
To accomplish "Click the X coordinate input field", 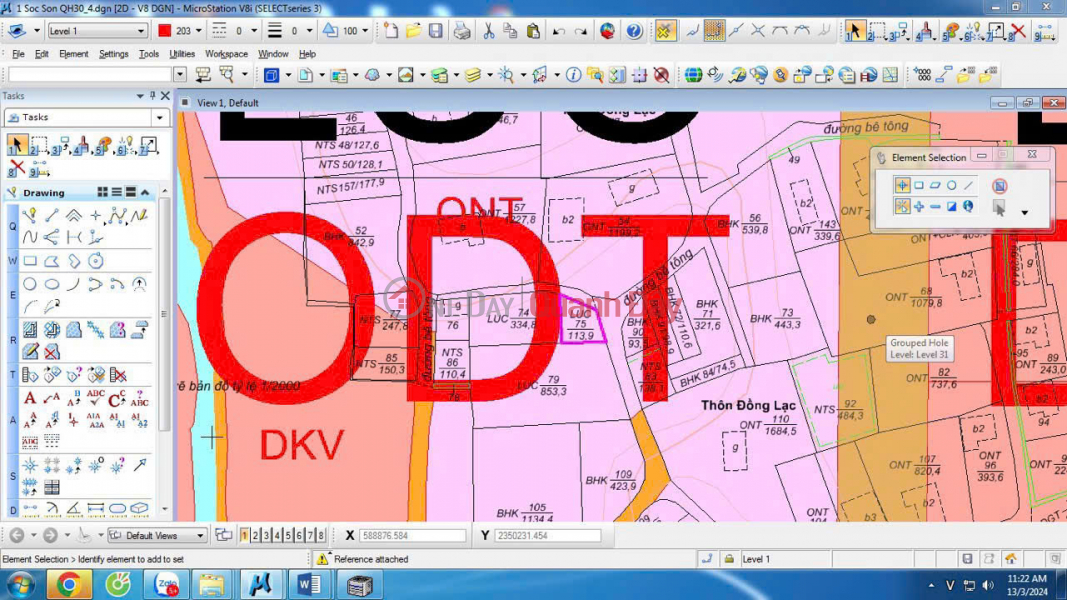I will (x=412, y=536).
